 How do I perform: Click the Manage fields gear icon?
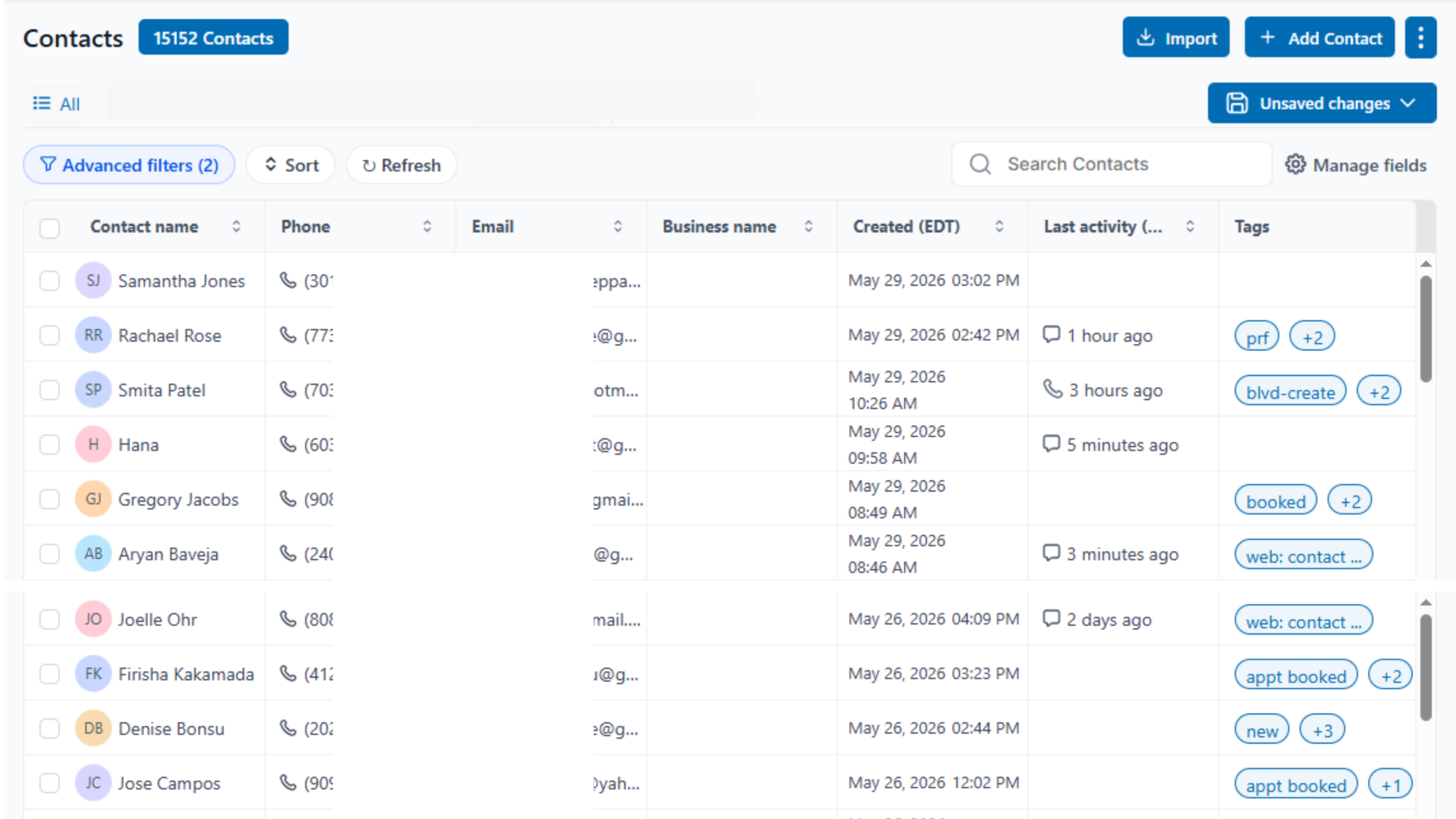tap(1295, 164)
